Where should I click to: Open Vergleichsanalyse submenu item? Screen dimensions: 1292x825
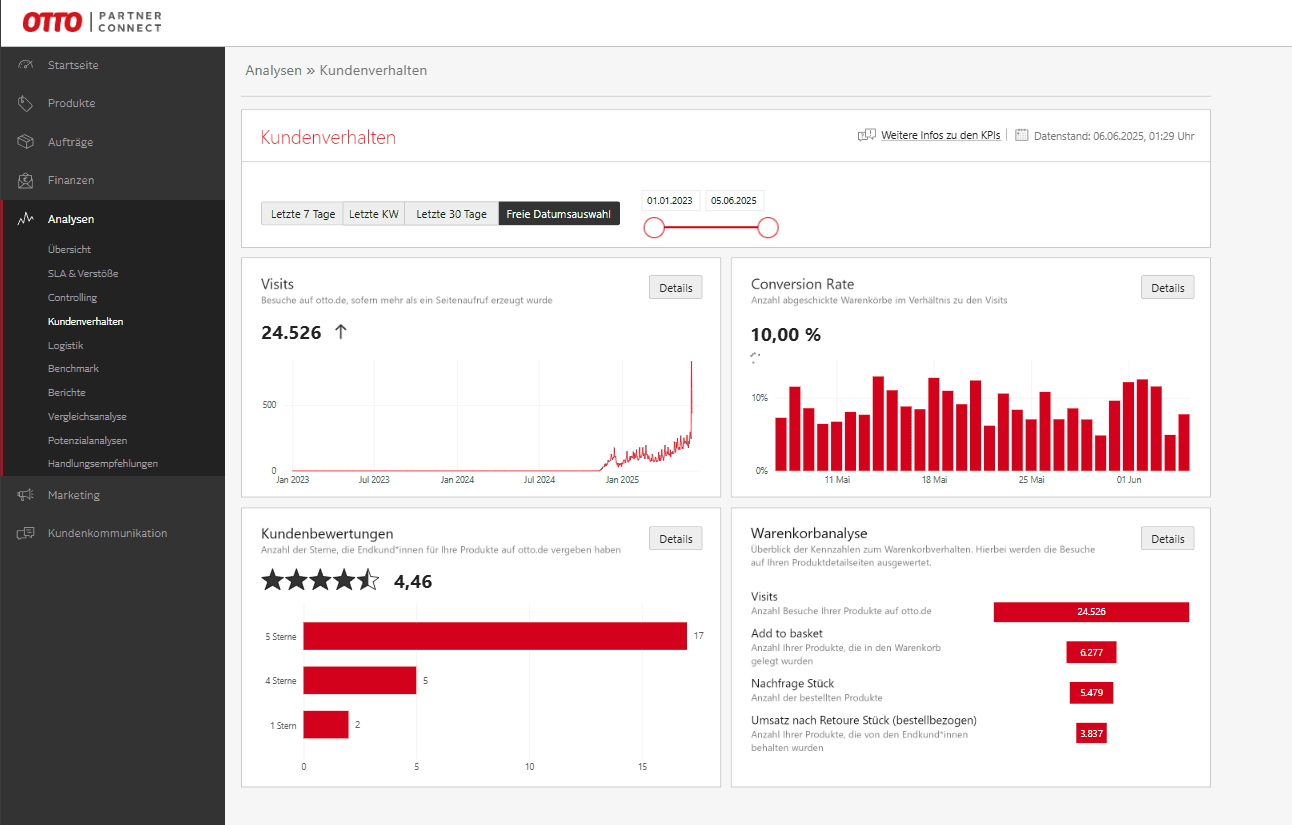coord(87,416)
